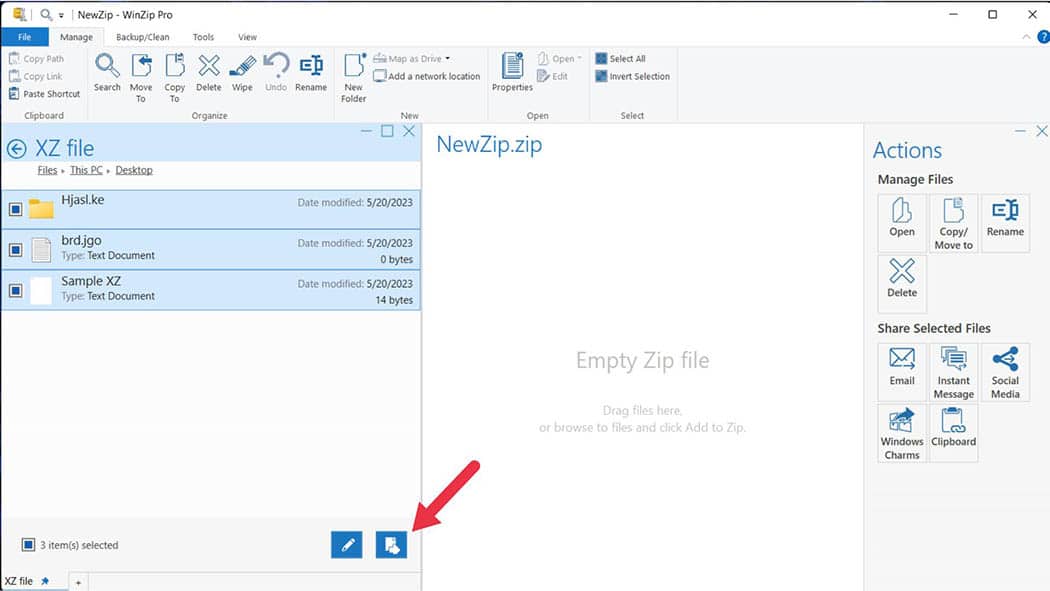
Task: Click Clipboard share option in Actions
Action: coord(954,433)
